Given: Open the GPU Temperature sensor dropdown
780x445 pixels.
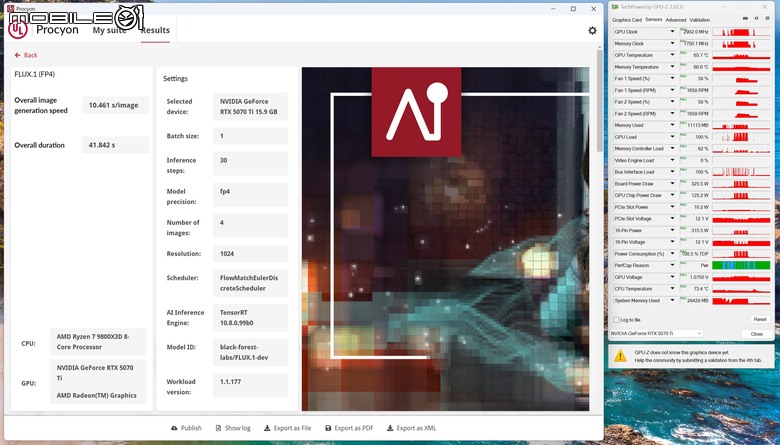Looking at the screenshot, I should coord(672,55).
